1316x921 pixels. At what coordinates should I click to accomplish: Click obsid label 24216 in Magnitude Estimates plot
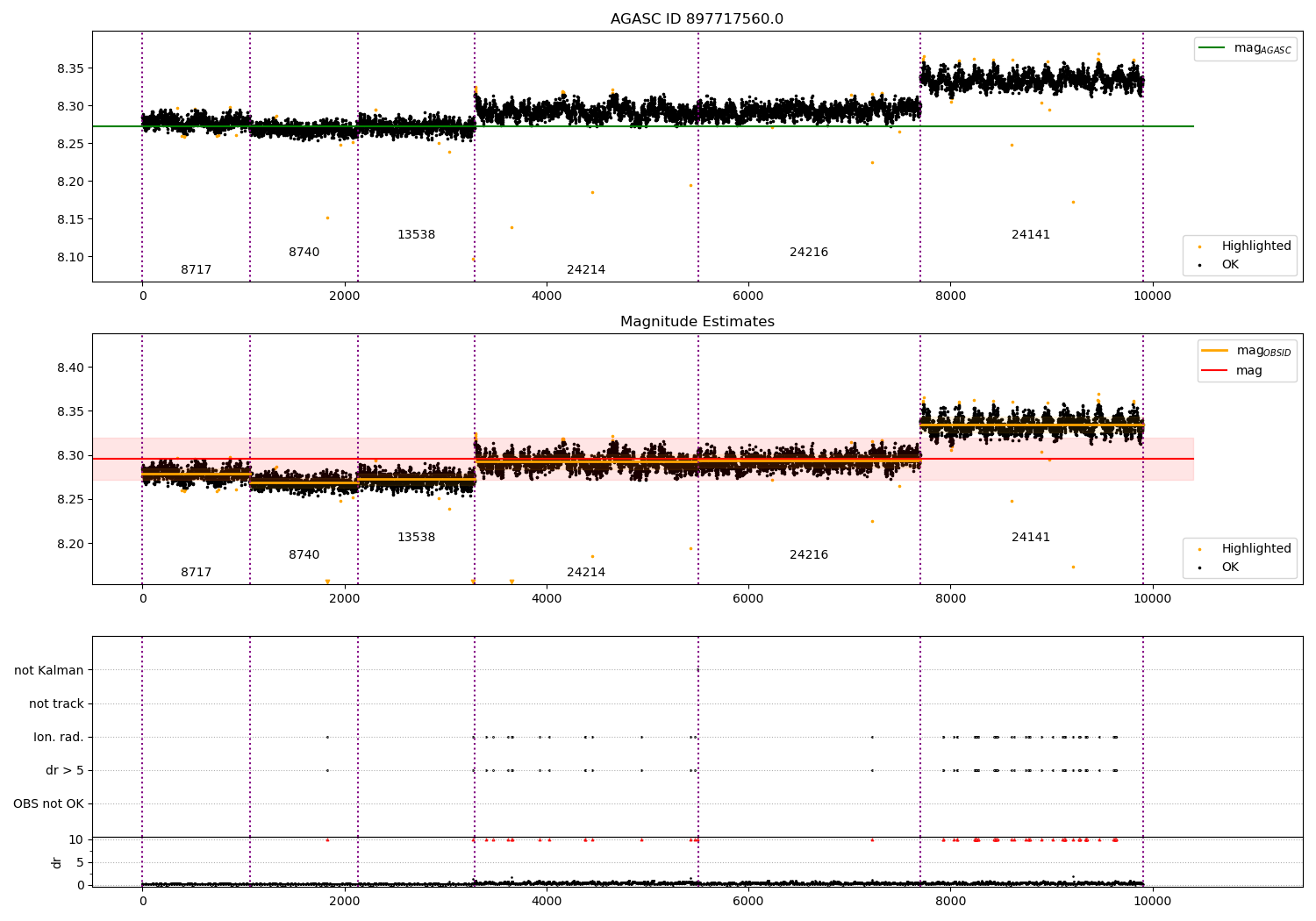click(x=809, y=555)
